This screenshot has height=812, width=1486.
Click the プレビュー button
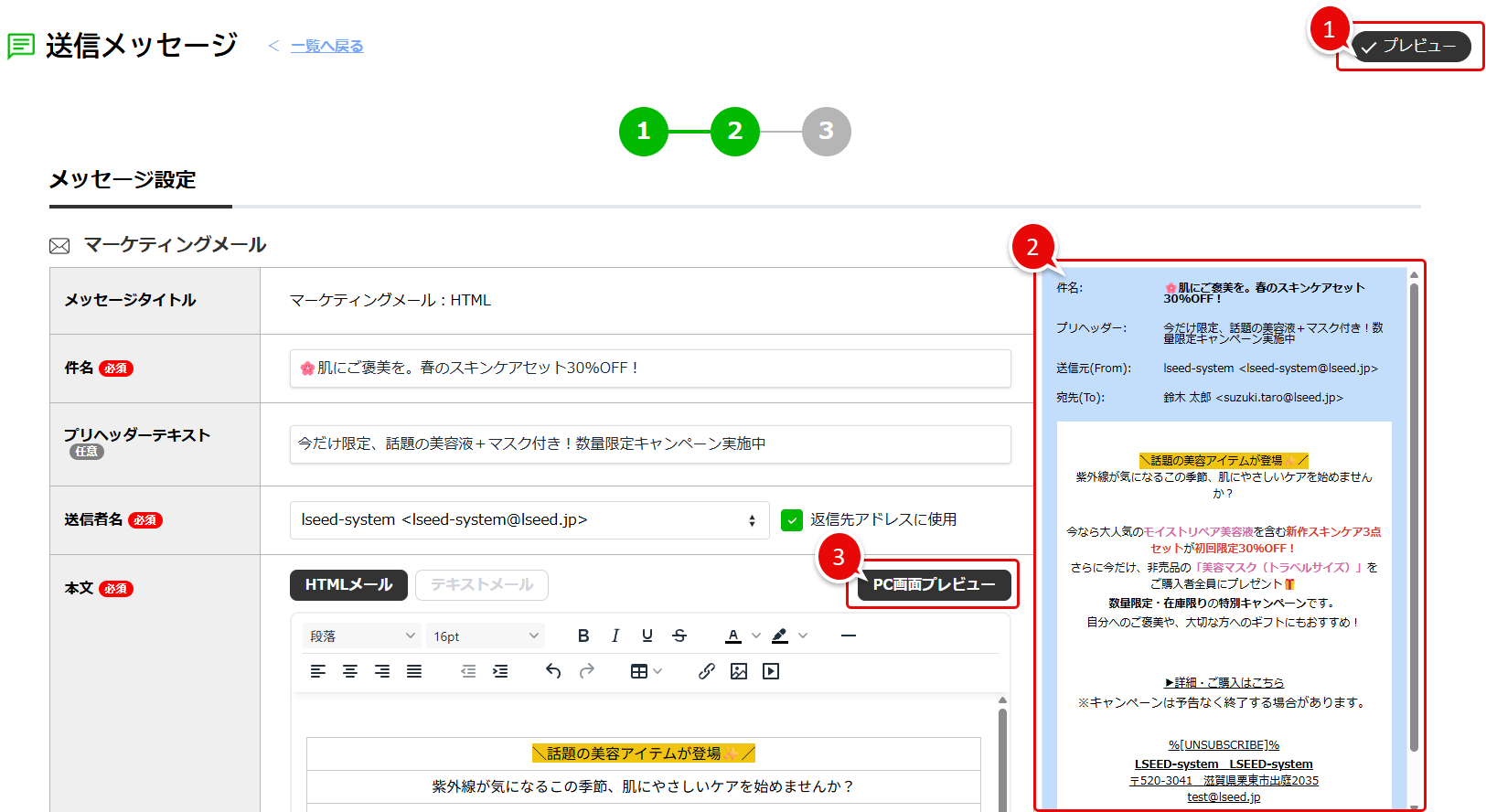coord(1411,46)
